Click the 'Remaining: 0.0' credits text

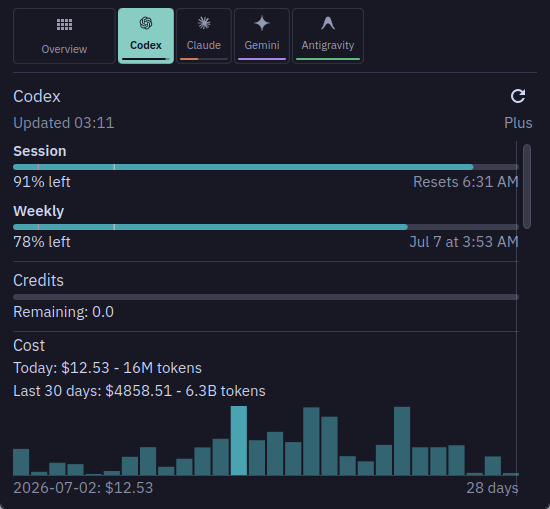point(63,312)
